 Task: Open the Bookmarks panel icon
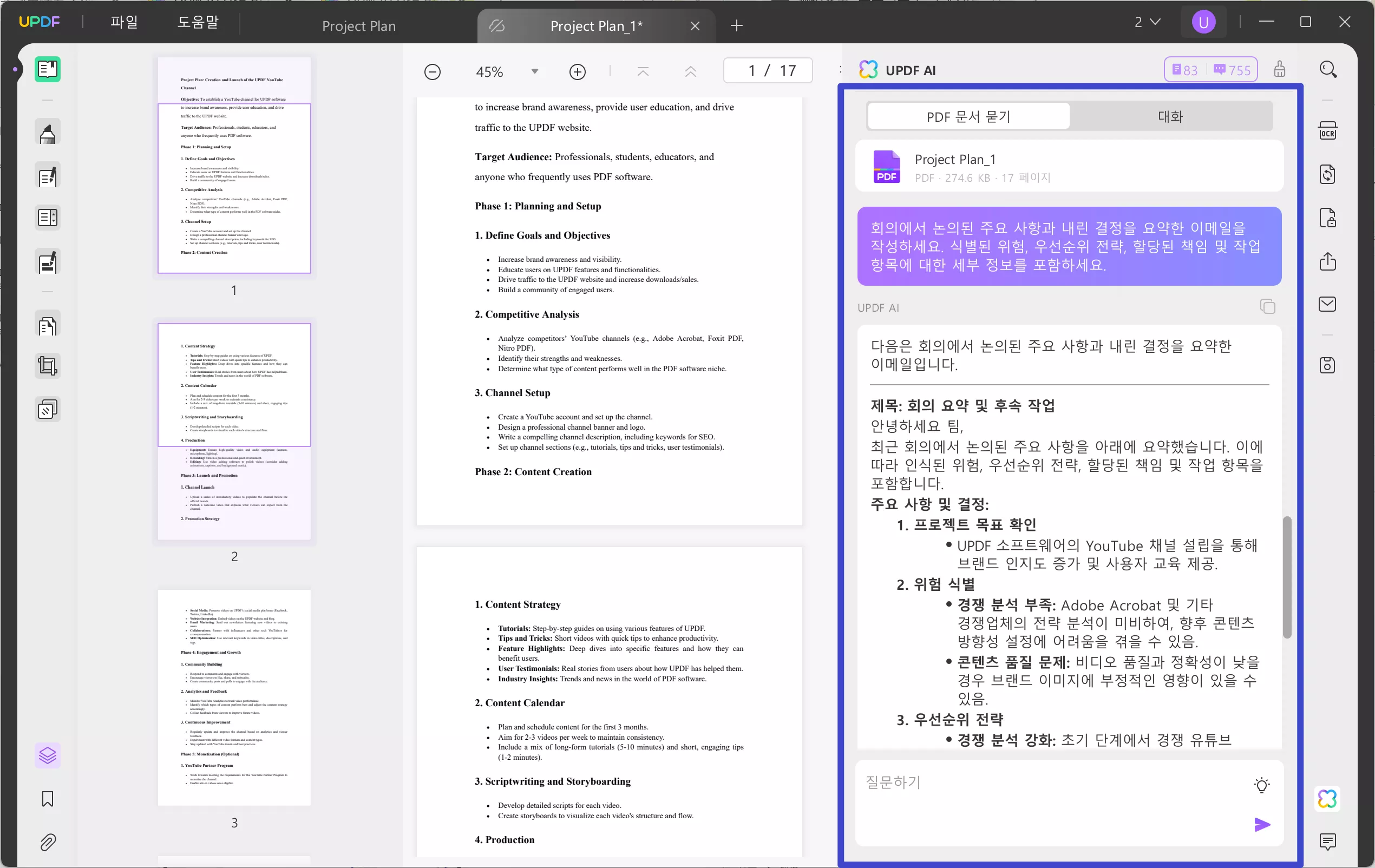[x=48, y=798]
